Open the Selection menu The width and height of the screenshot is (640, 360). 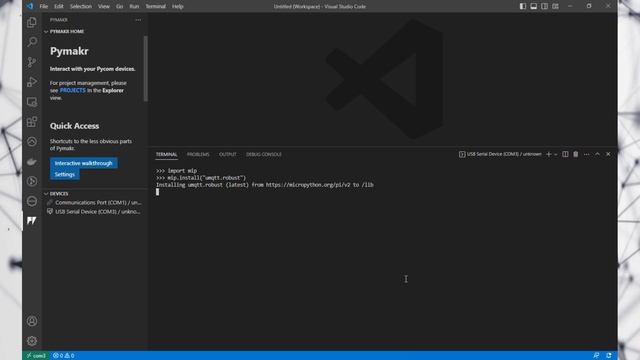81,6
